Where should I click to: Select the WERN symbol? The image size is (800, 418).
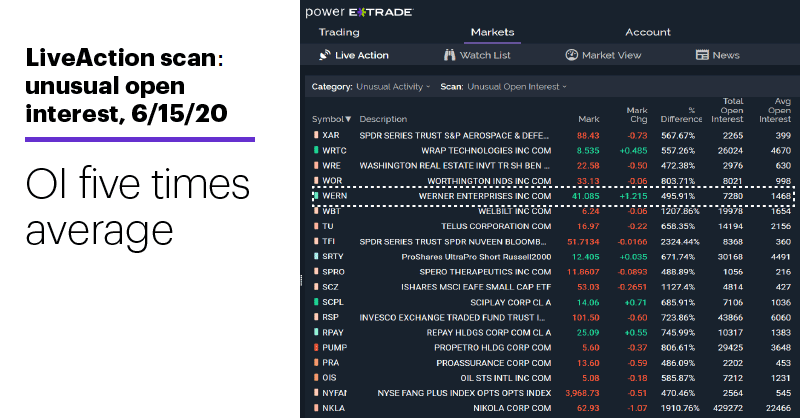click(335, 195)
